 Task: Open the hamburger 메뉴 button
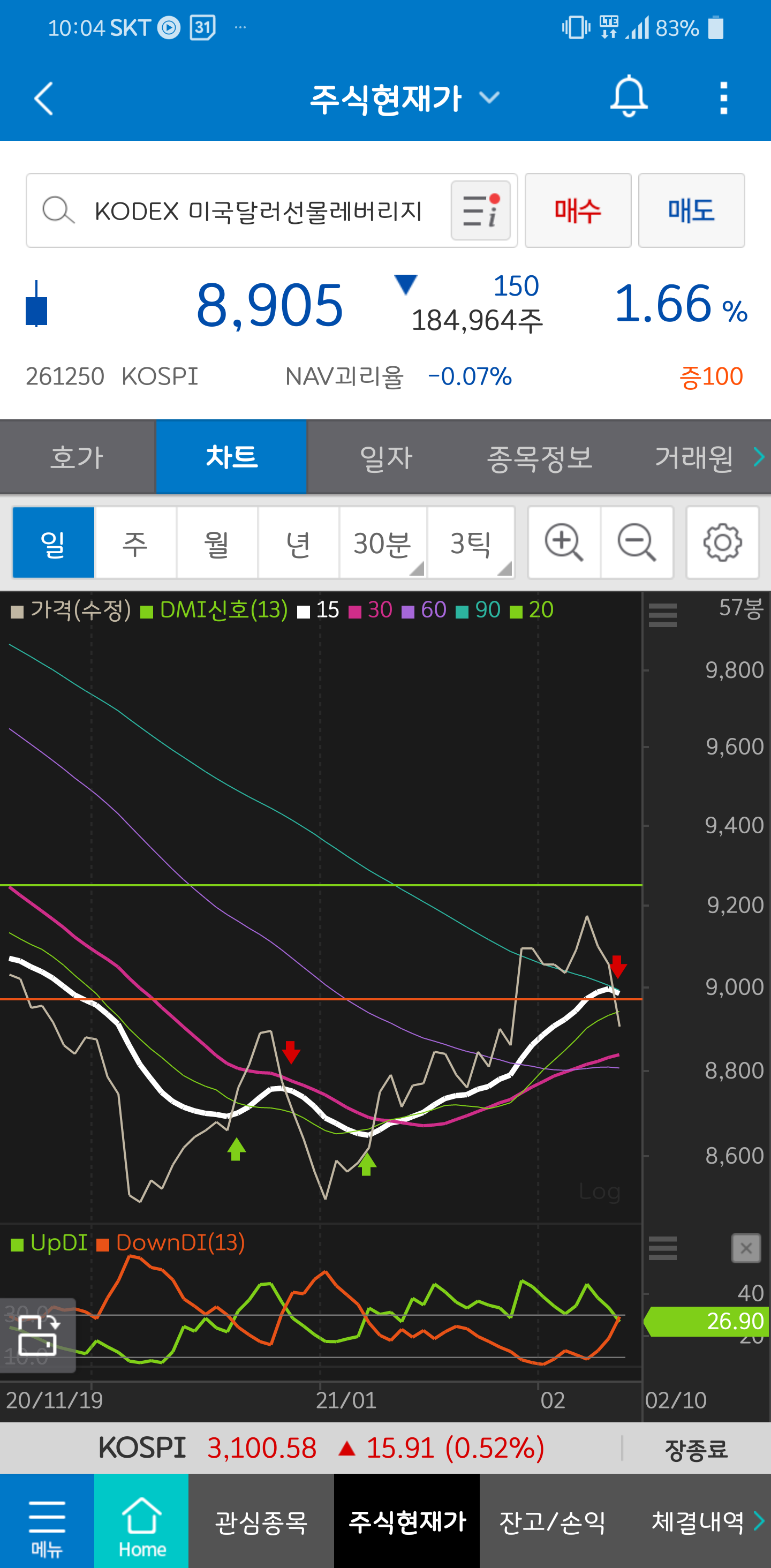point(47,1520)
